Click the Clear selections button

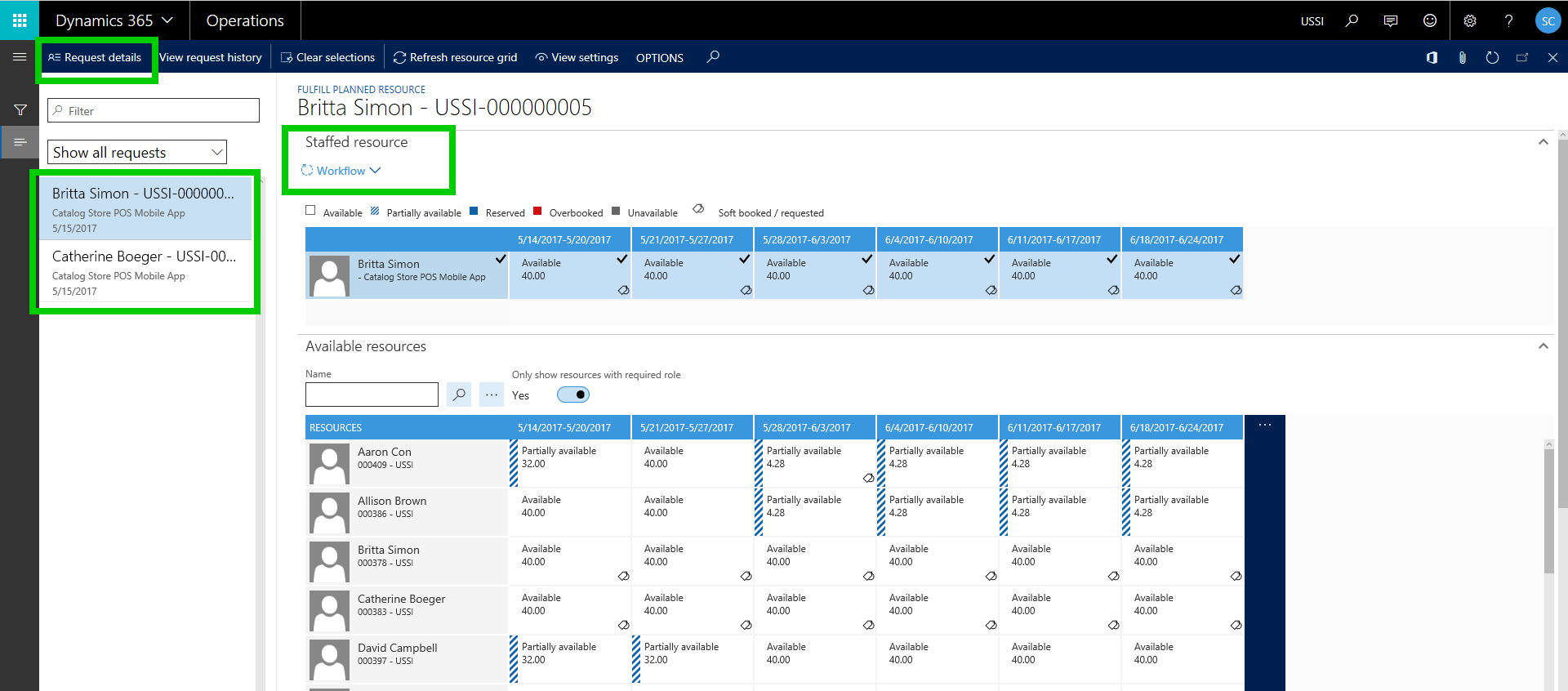(327, 57)
